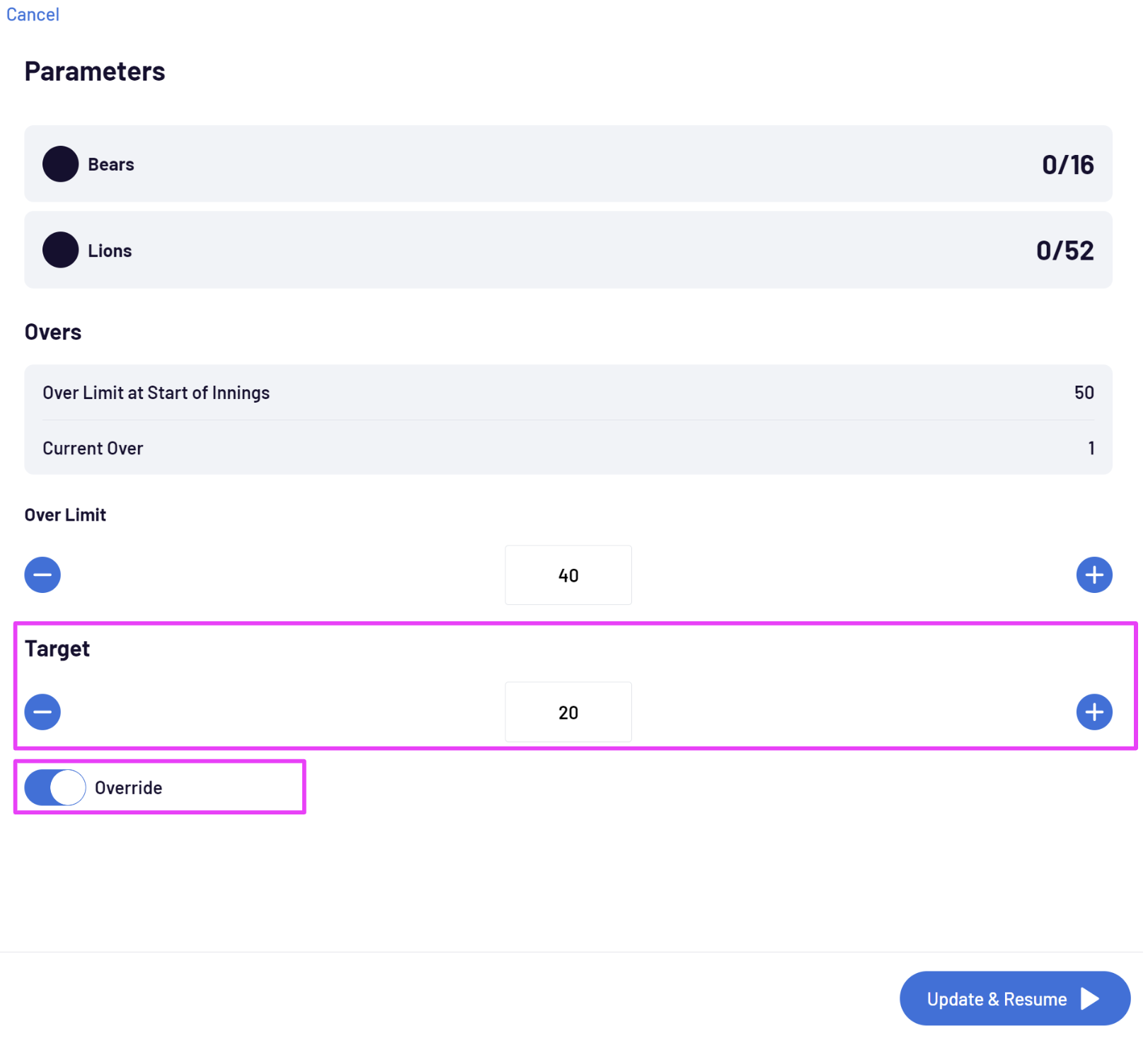The width and height of the screenshot is (1148, 1043).
Task: Increase the Target with plus button
Action: (x=1095, y=713)
